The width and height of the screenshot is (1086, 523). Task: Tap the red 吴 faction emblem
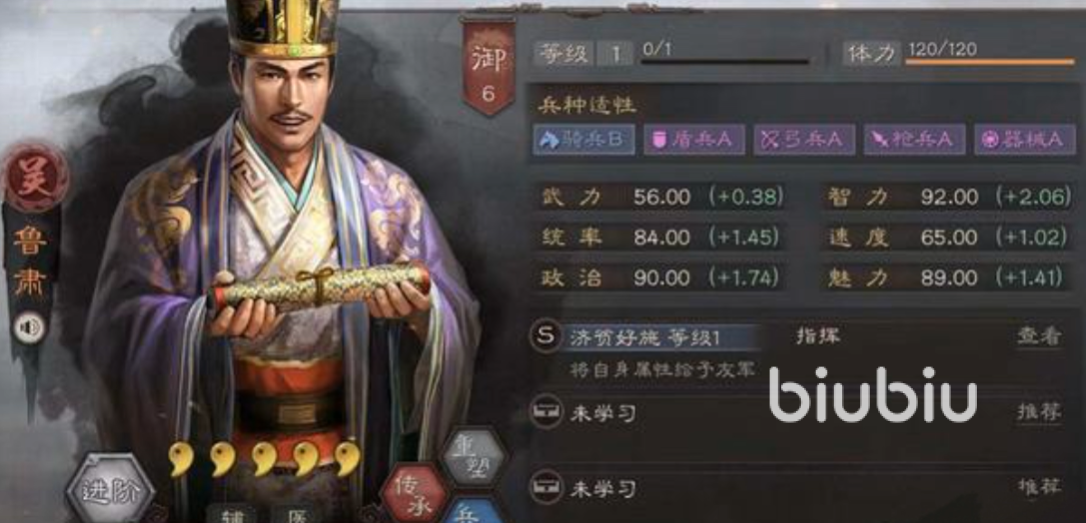(34, 177)
